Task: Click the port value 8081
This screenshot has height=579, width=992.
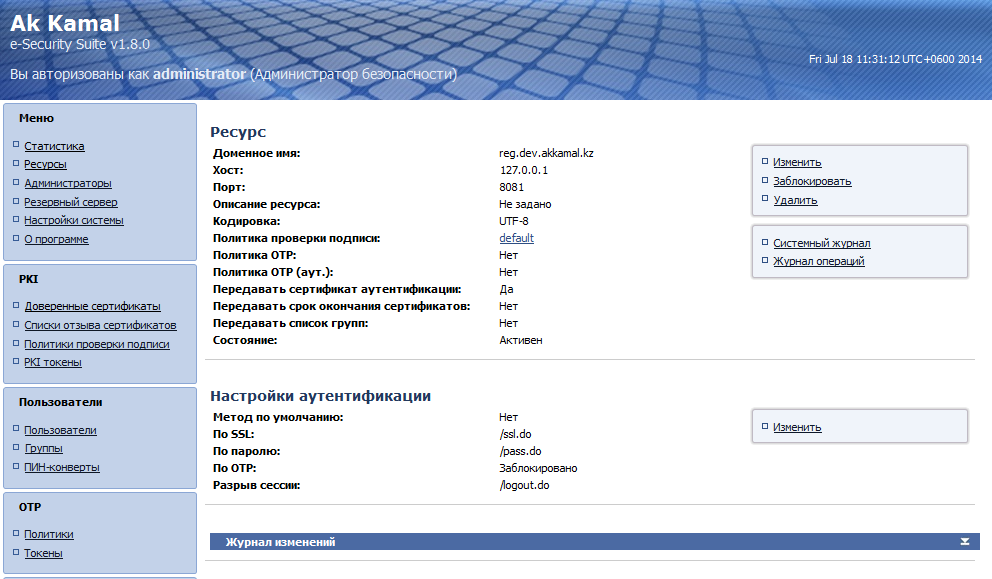Action: point(511,187)
